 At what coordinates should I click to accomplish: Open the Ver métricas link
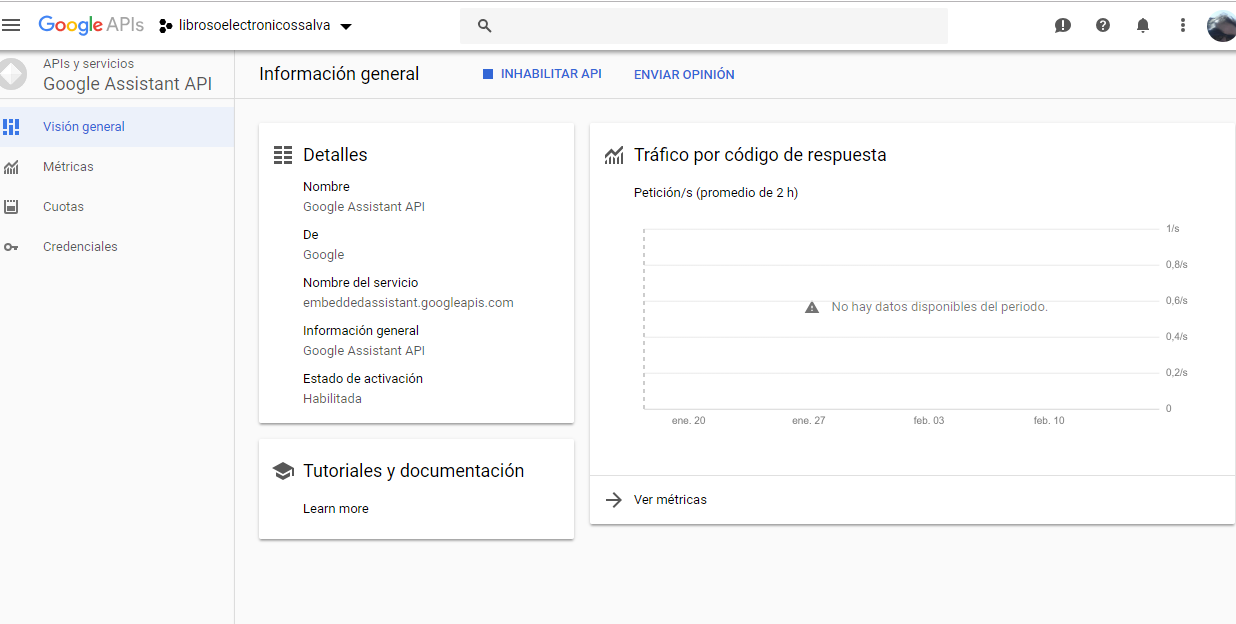tap(670, 500)
